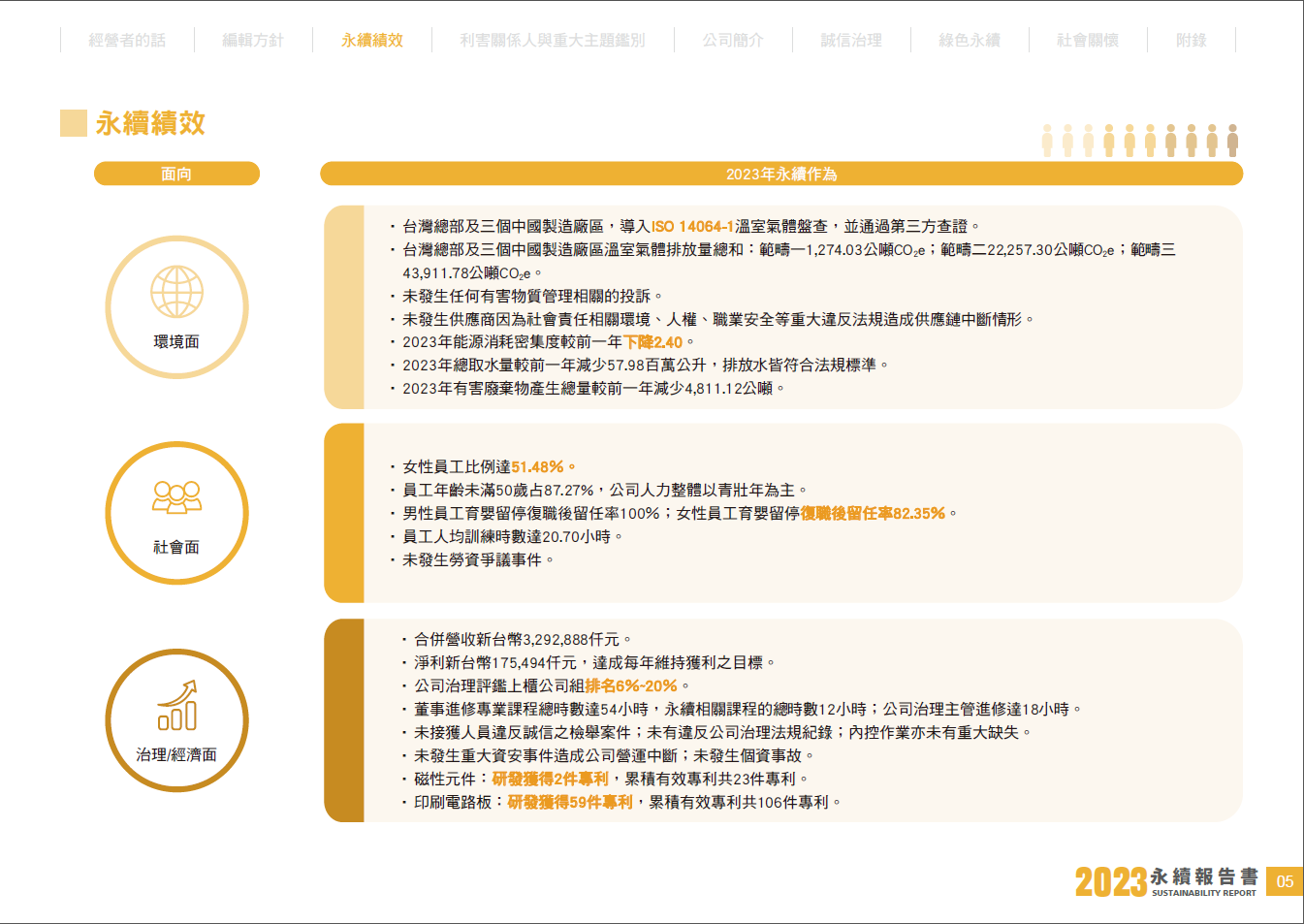Click the dark gold bar beside governance panel

pos(344,720)
